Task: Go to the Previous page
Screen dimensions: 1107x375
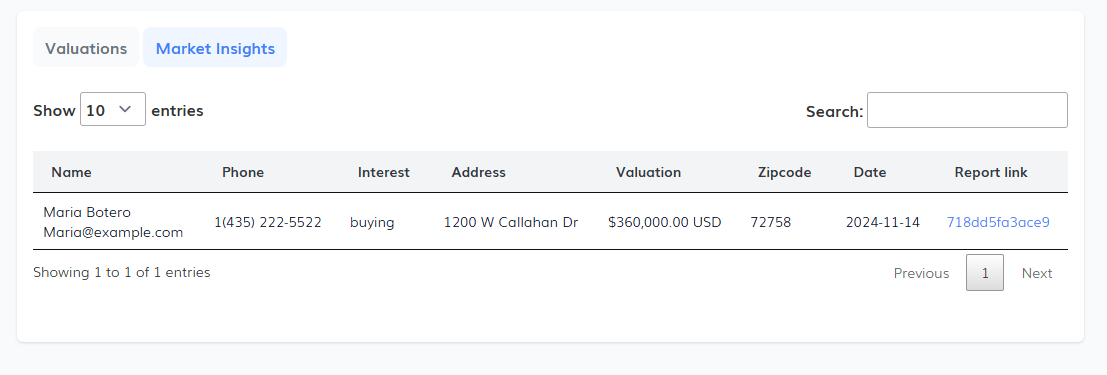Action: click(921, 273)
